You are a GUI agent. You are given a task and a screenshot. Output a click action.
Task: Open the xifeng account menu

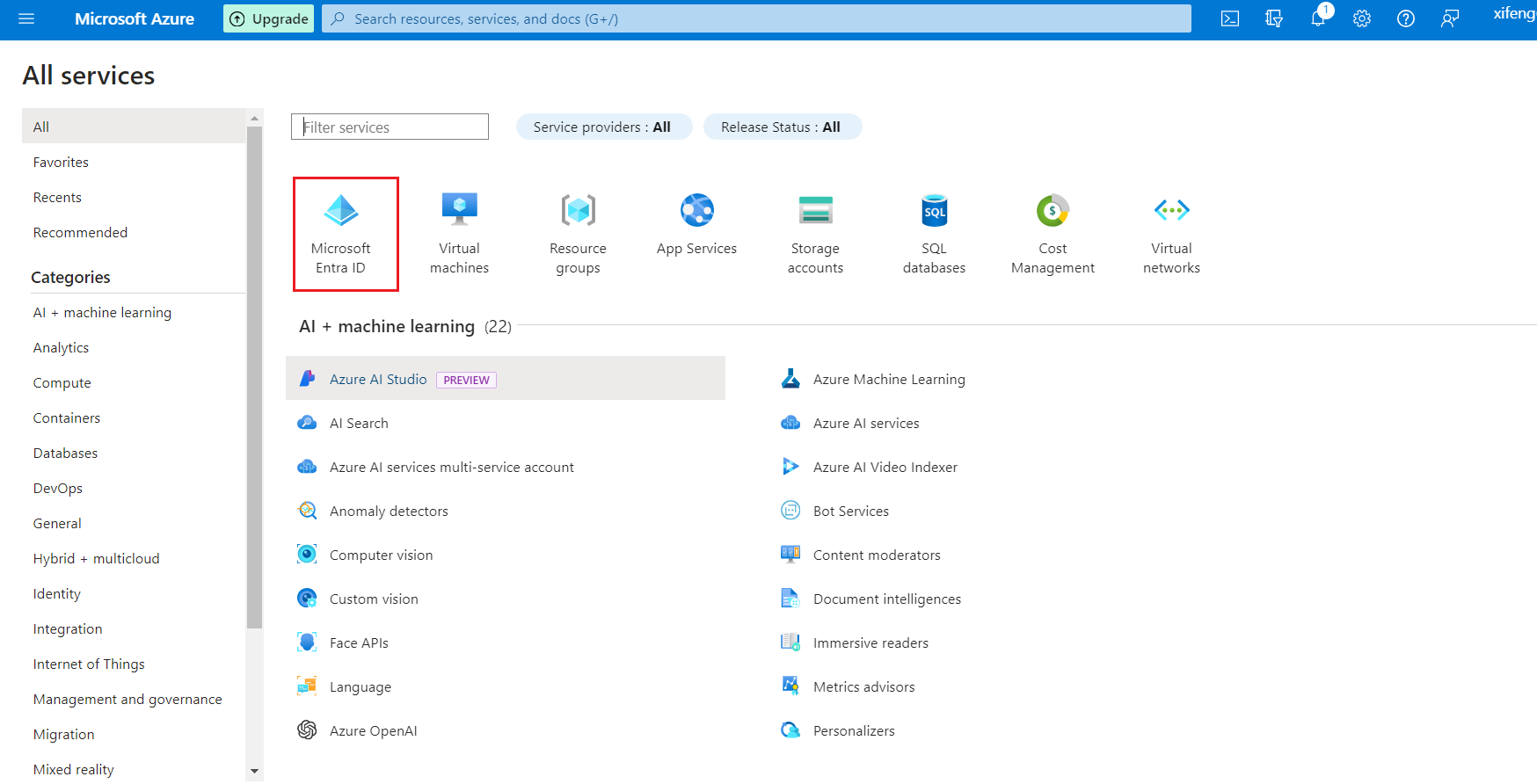pos(1514,13)
